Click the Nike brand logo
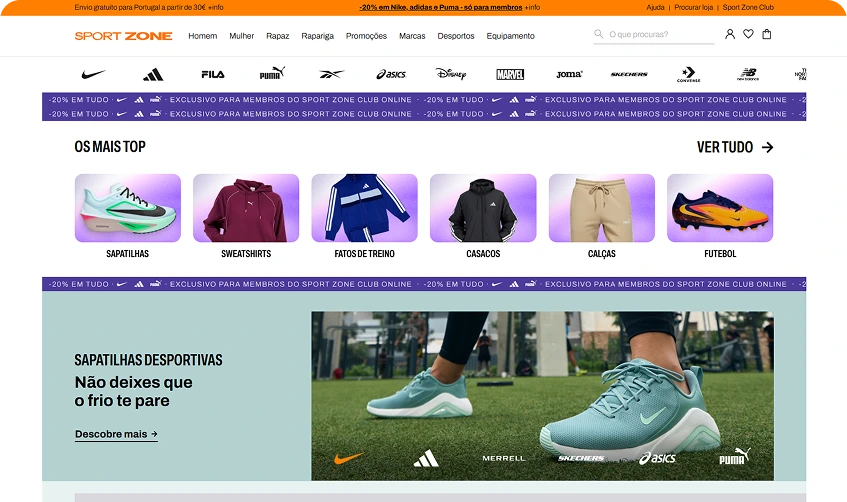This screenshot has width=847, height=502. coord(93,74)
